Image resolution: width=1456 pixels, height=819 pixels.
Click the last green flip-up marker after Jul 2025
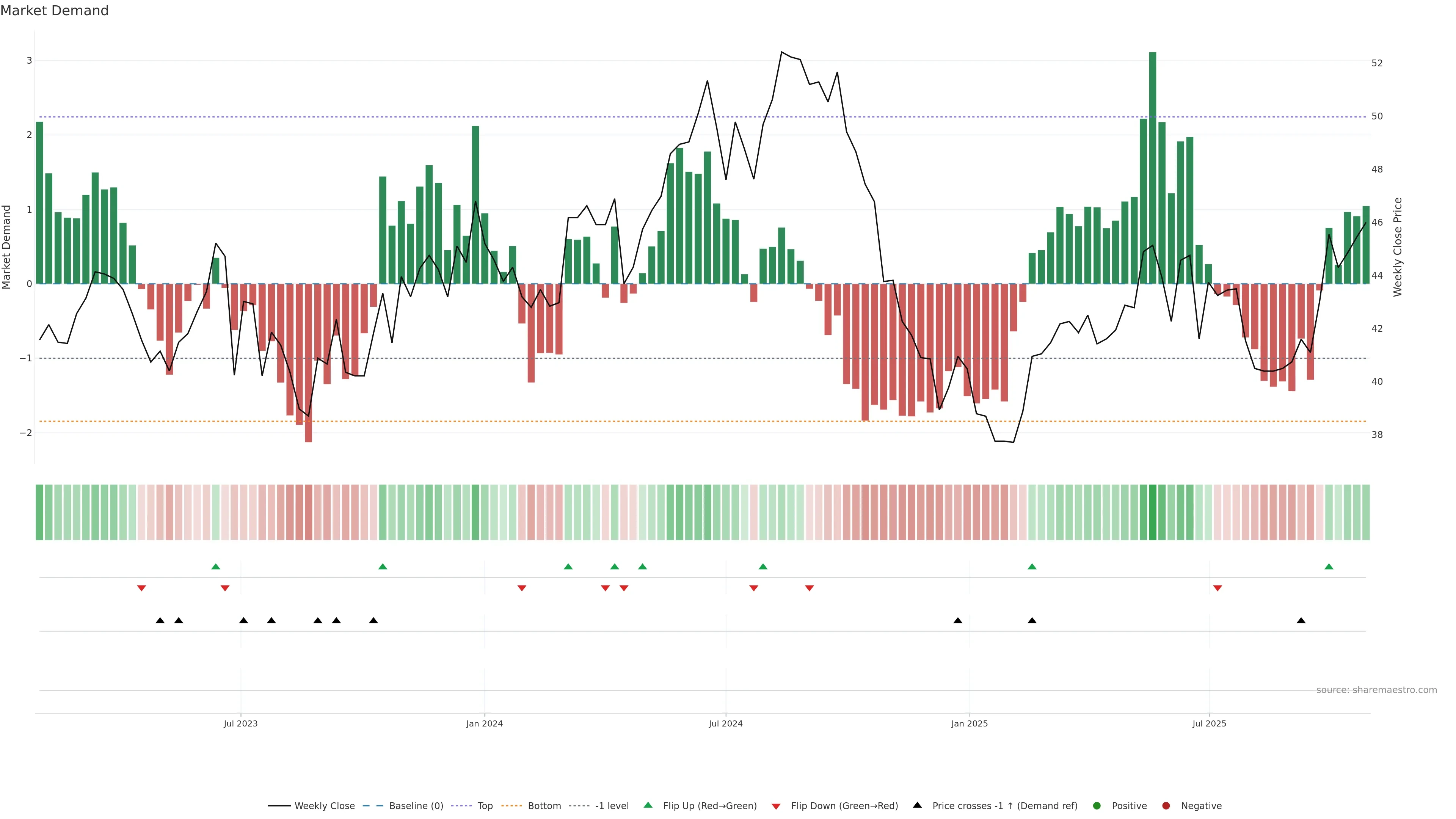pyautogui.click(x=1329, y=566)
